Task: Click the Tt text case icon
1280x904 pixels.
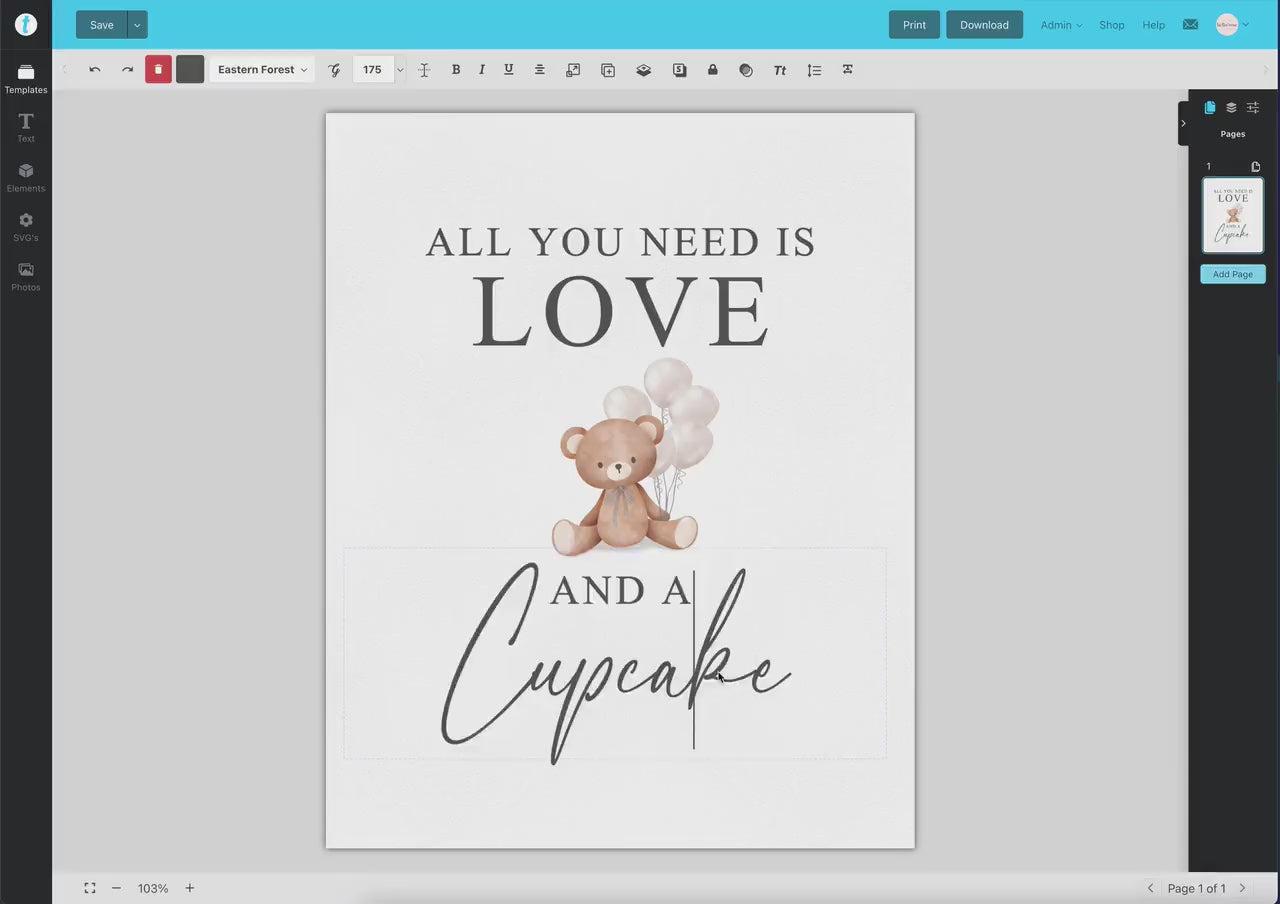Action: pos(780,70)
